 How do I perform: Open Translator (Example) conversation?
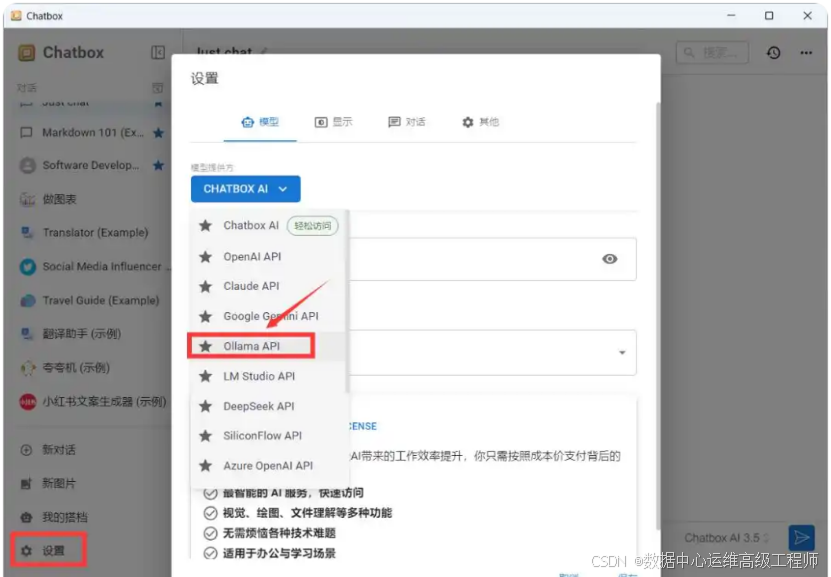tap(90, 233)
